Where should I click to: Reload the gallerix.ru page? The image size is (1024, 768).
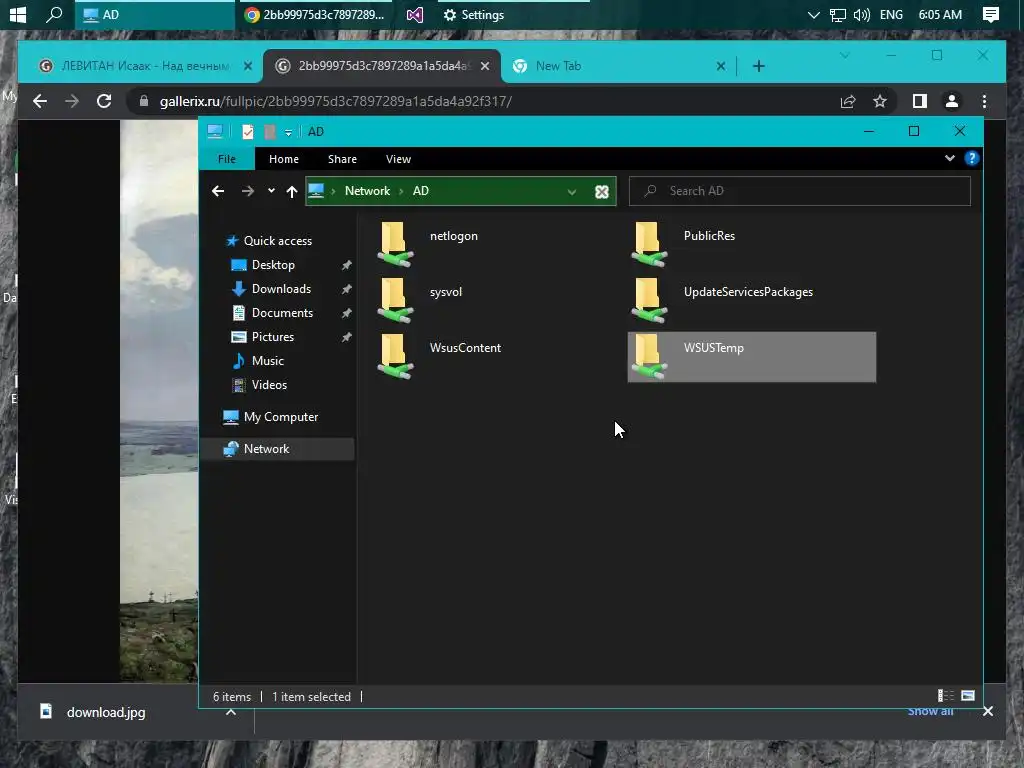[104, 101]
